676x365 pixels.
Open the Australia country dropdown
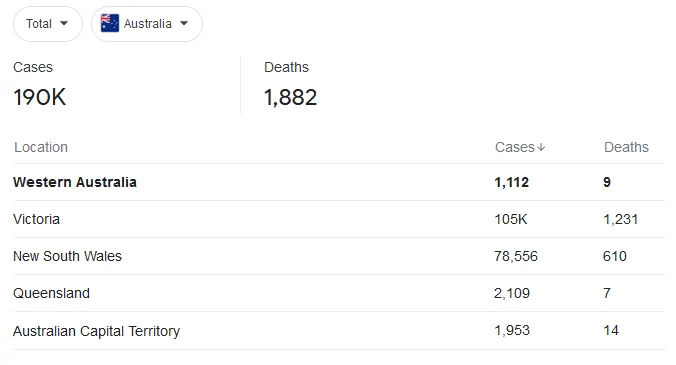coord(147,24)
